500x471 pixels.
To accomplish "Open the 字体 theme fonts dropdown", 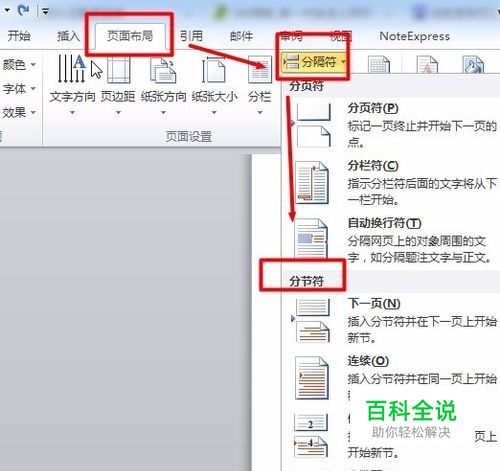I will [x=19, y=89].
